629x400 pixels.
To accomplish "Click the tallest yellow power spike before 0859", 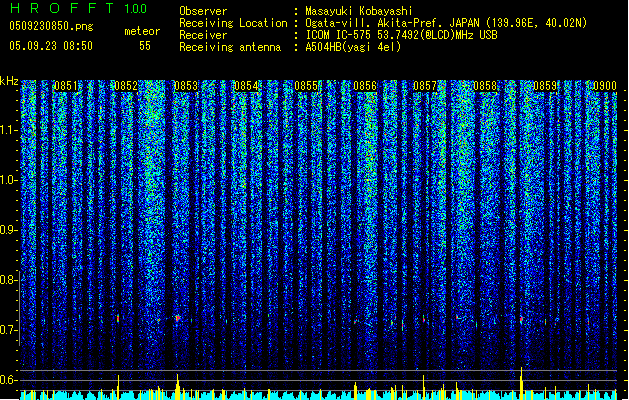I will click(x=521, y=383).
